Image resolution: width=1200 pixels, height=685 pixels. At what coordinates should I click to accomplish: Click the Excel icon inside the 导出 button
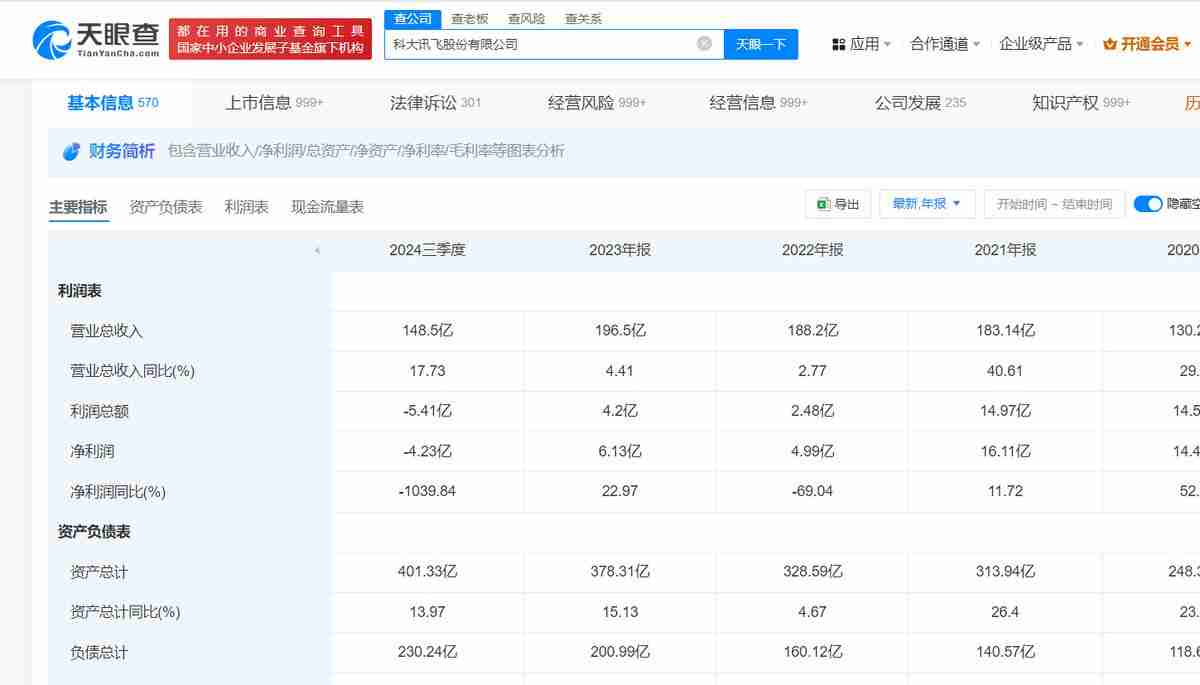click(823, 203)
